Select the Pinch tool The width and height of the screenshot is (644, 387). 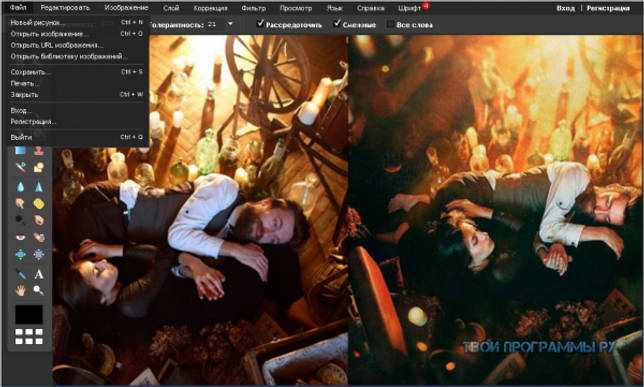point(39,254)
